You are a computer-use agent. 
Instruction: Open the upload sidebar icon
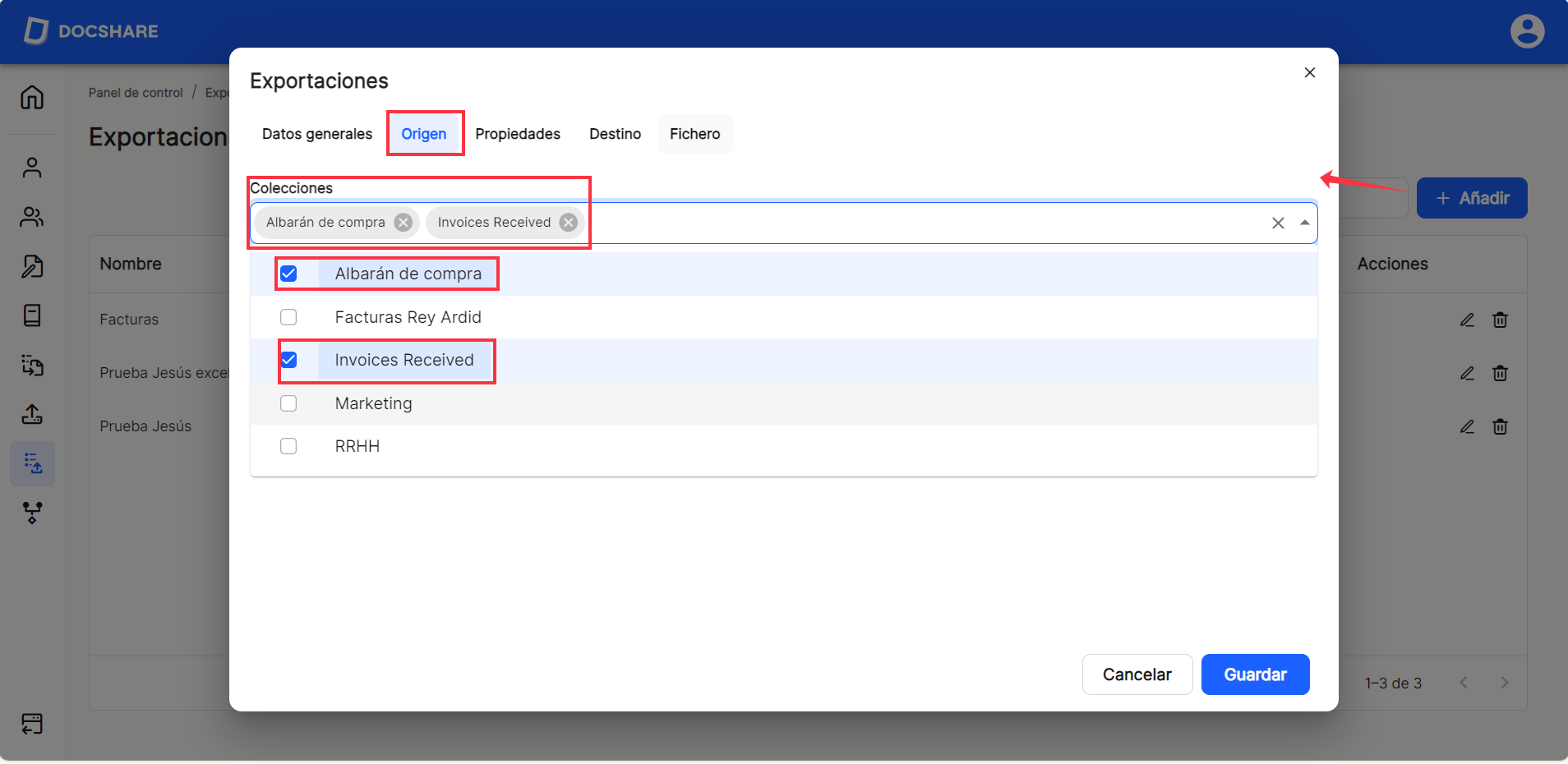coord(32,414)
